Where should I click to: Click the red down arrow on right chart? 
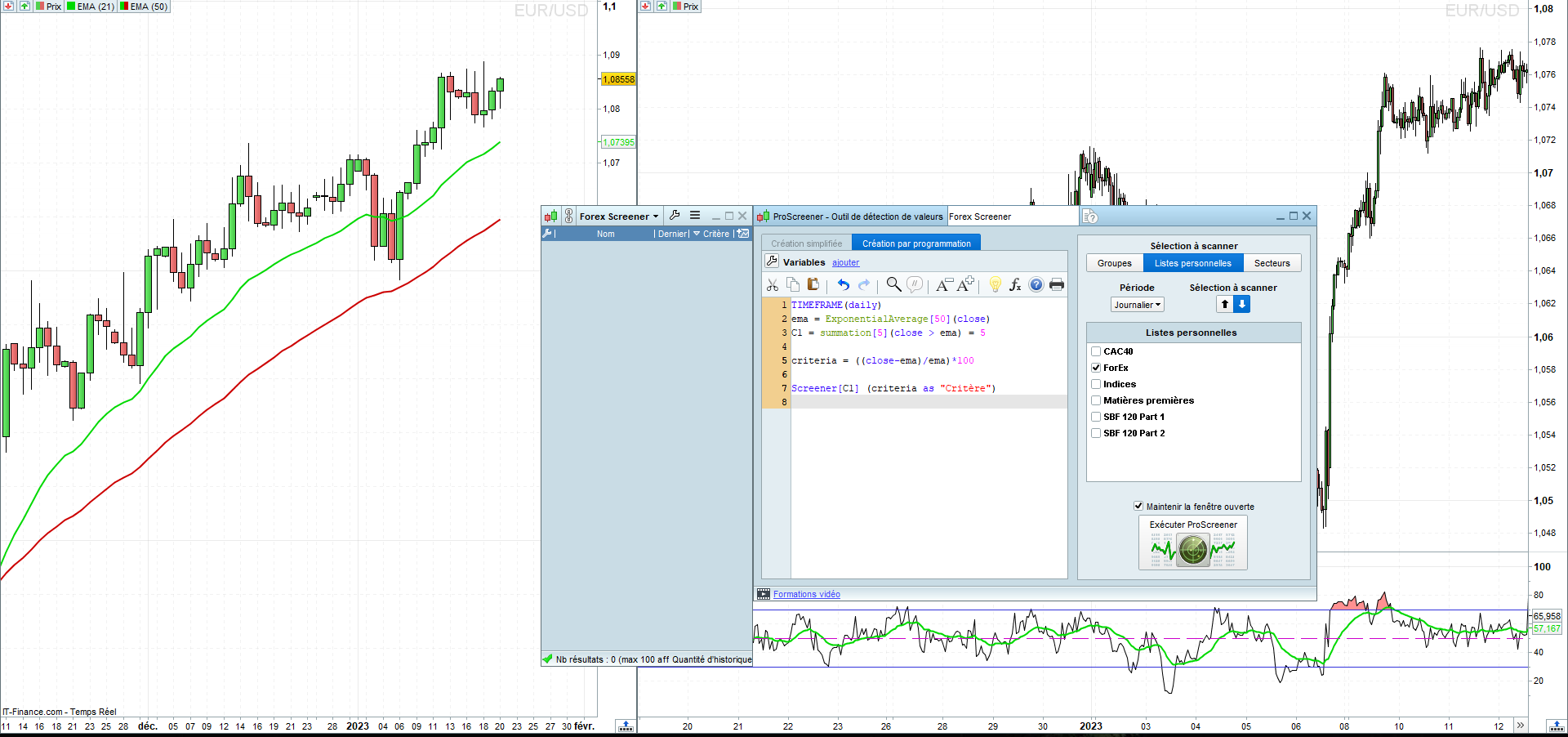tap(645, 6)
